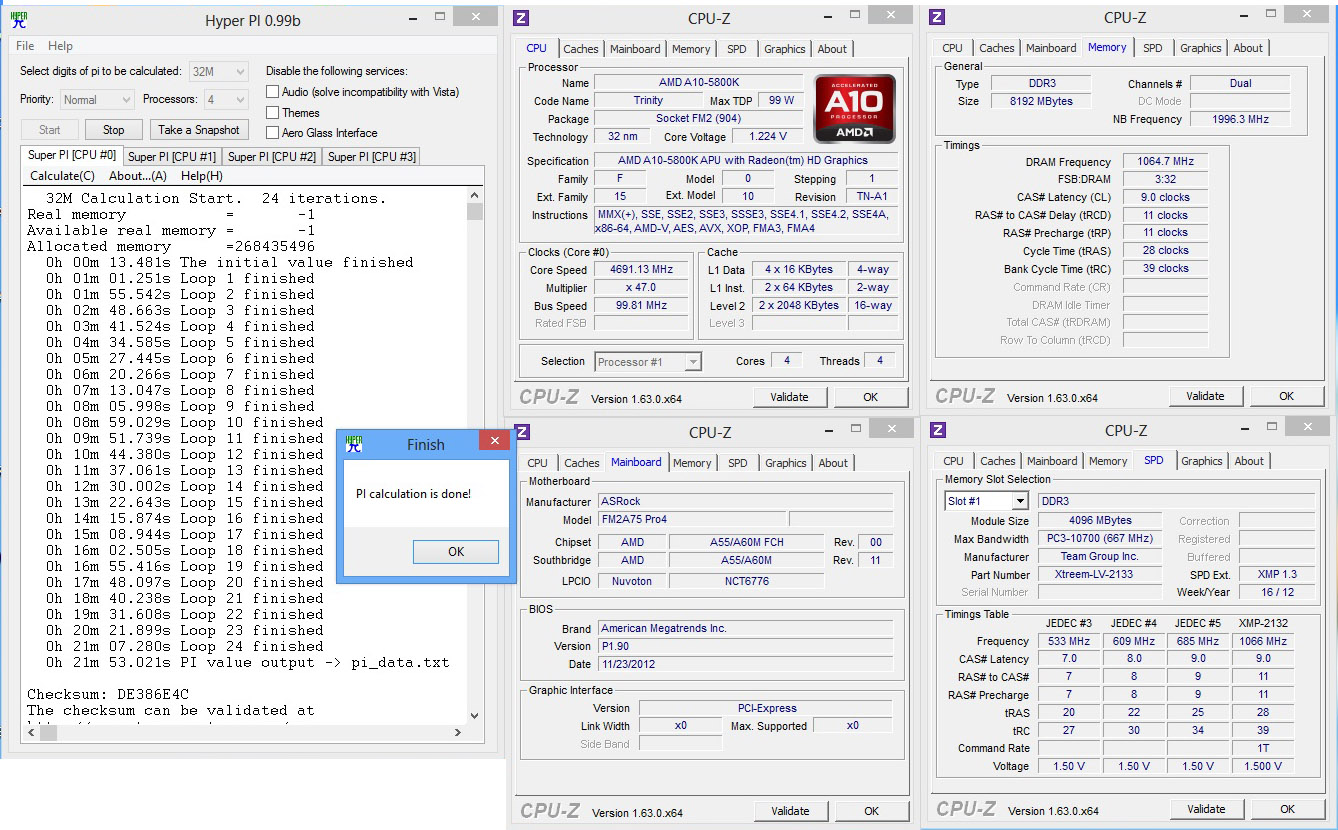Click the CPU-Z logo icon in the Memory window
Viewport: 1338px width, 830px height.
pos(937,18)
